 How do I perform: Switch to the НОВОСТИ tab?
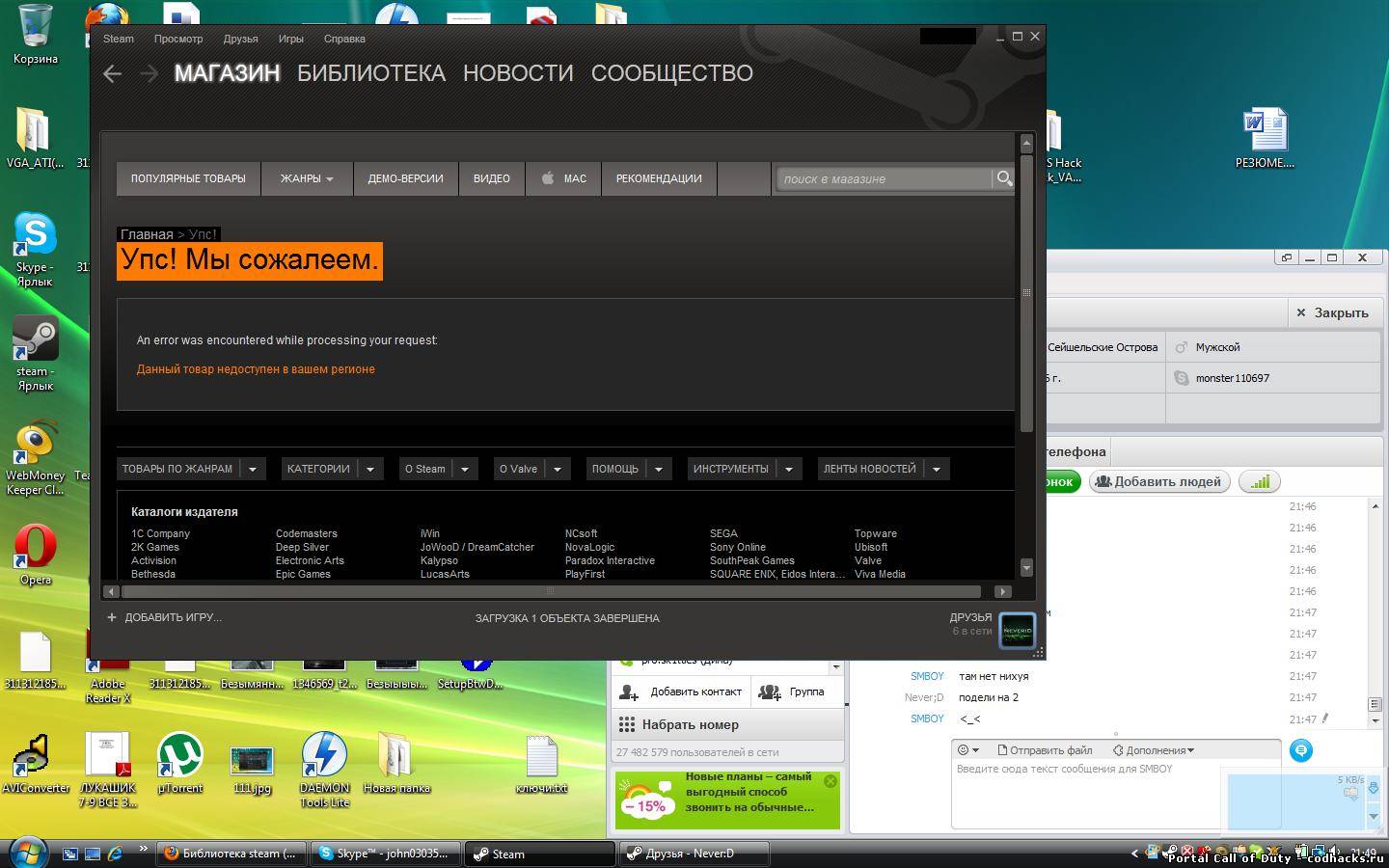tap(518, 73)
